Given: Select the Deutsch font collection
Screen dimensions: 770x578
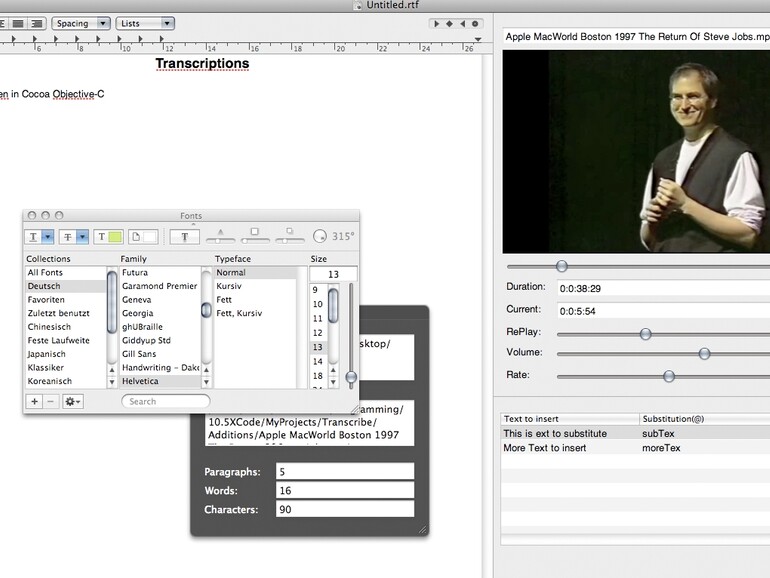Looking at the screenshot, I should point(44,286).
